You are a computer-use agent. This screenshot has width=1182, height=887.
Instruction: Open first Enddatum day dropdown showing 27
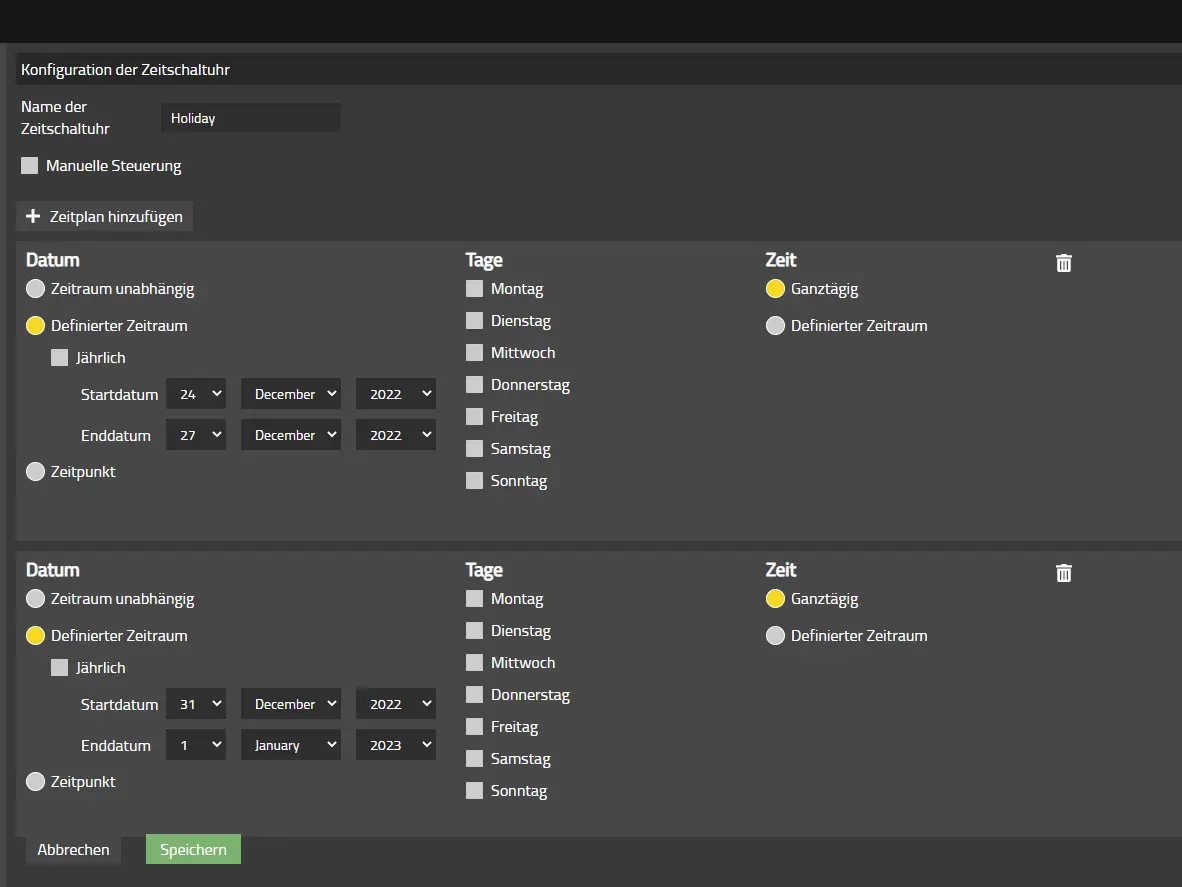click(196, 435)
